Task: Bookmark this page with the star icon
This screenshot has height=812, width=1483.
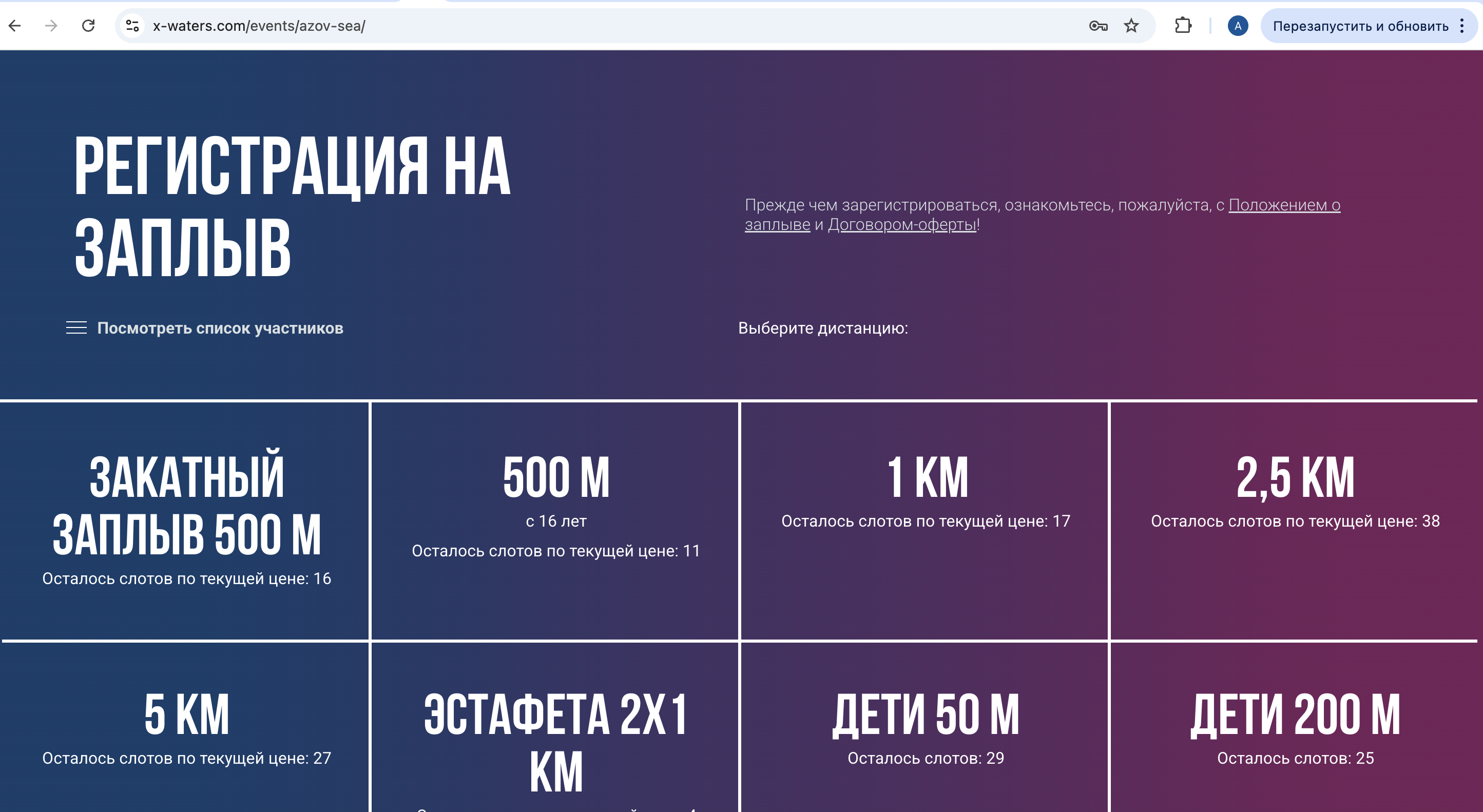Action: (1131, 26)
